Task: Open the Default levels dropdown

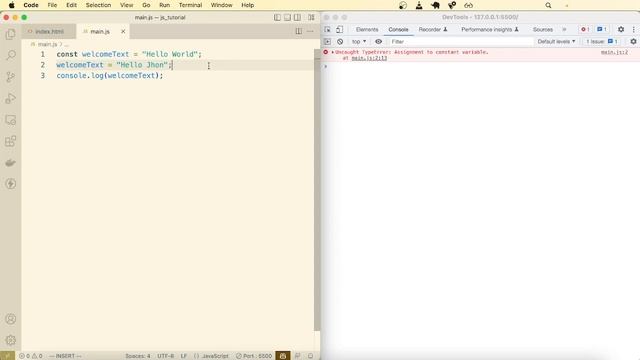Action: 556,42
